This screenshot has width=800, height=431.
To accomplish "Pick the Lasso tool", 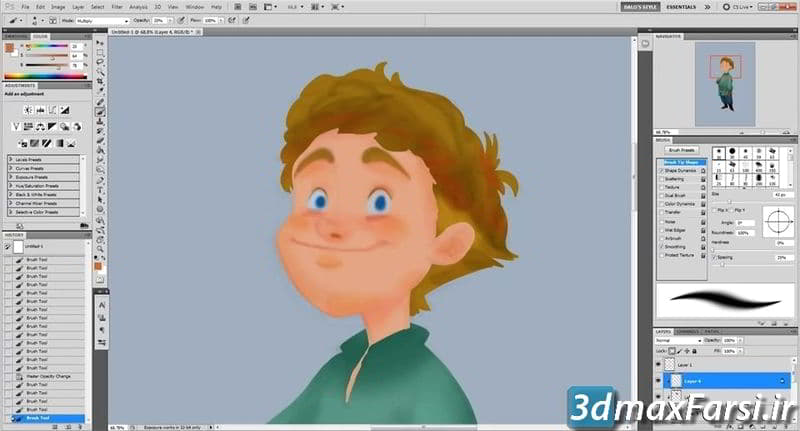I will [101, 61].
